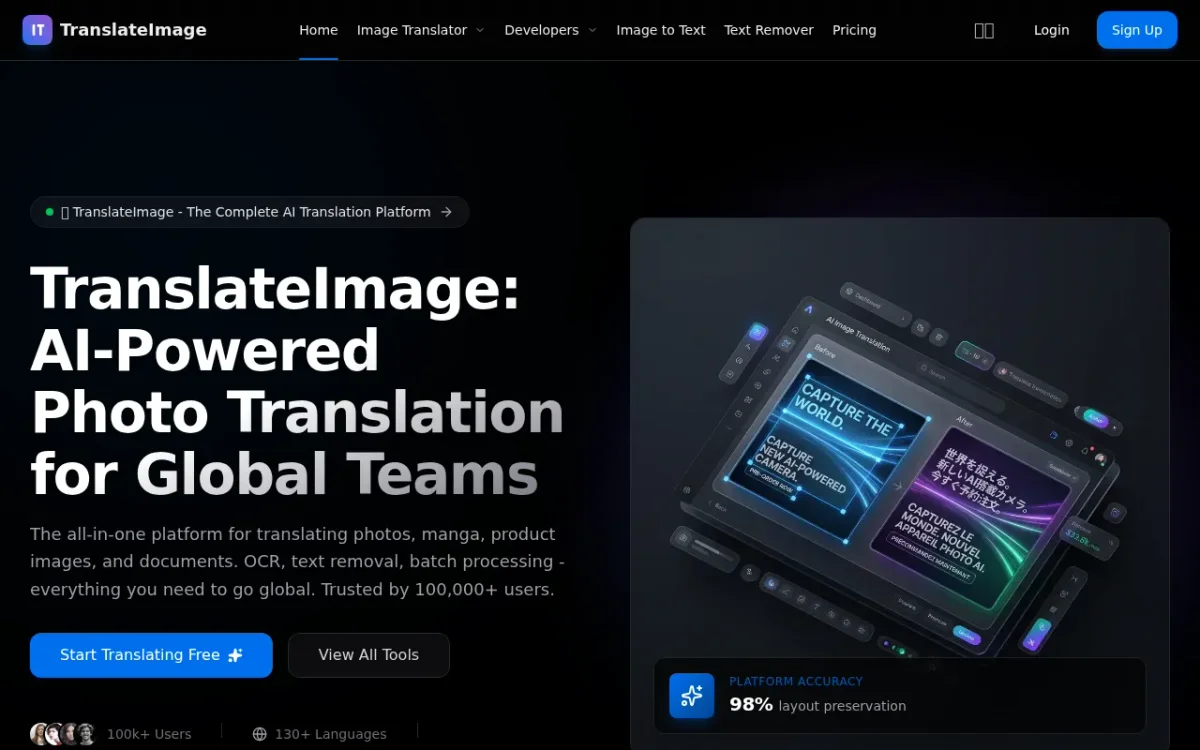Click the globe icon next to 130+ Languages
Screen dimensions: 1200x750
click(x=260, y=734)
